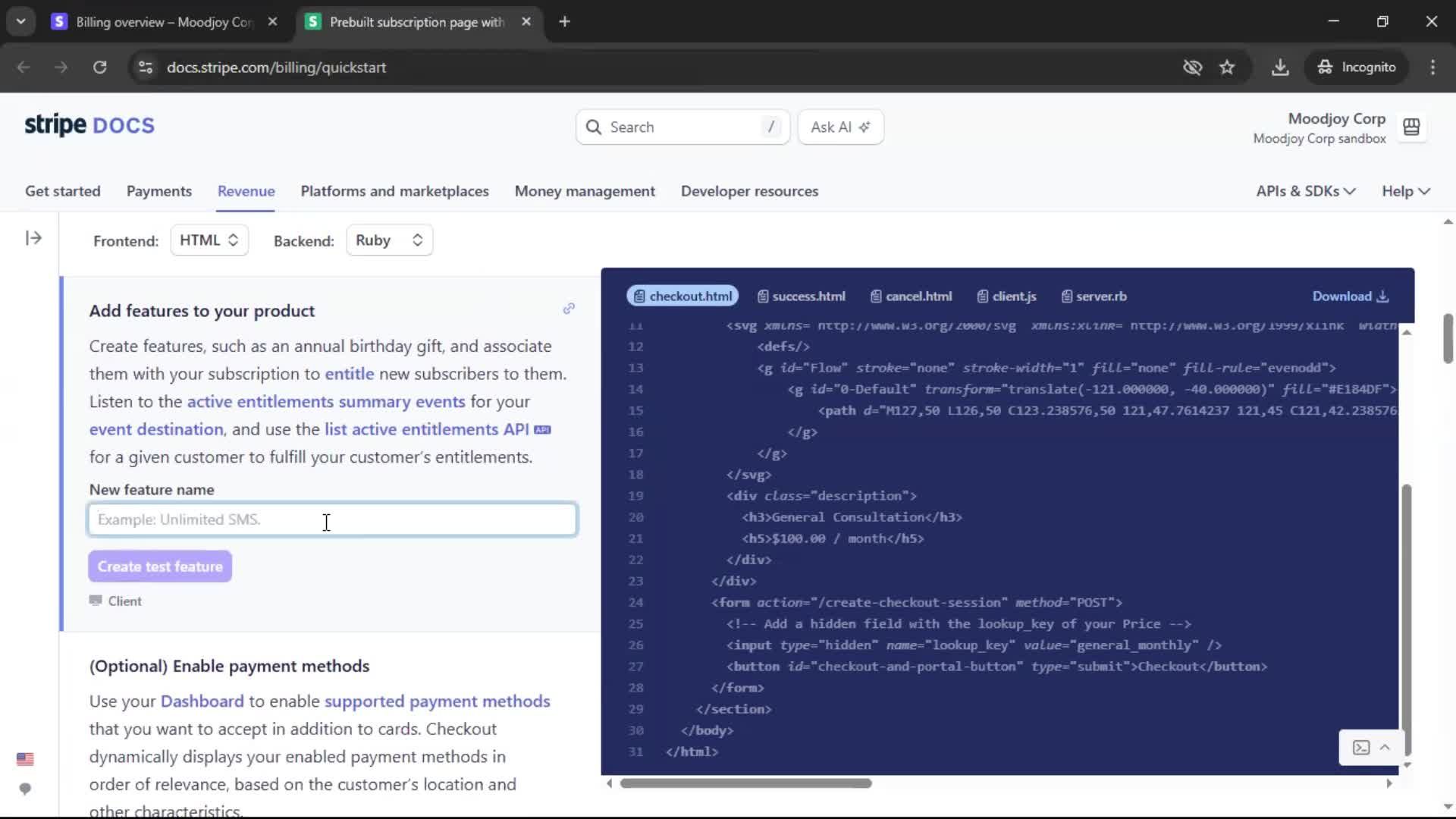This screenshot has height=819, width=1456.
Task: Bookmark this page with star icon
Action: tap(1227, 67)
